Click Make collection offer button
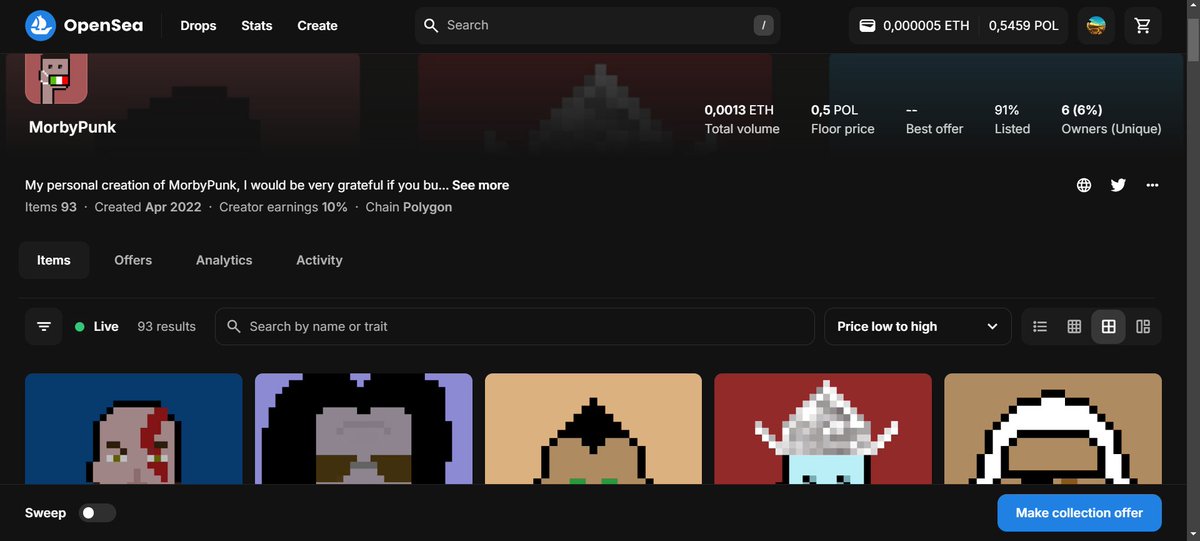The width and height of the screenshot is (1200, 541). pyautogui.click(x=1079, y=513)
